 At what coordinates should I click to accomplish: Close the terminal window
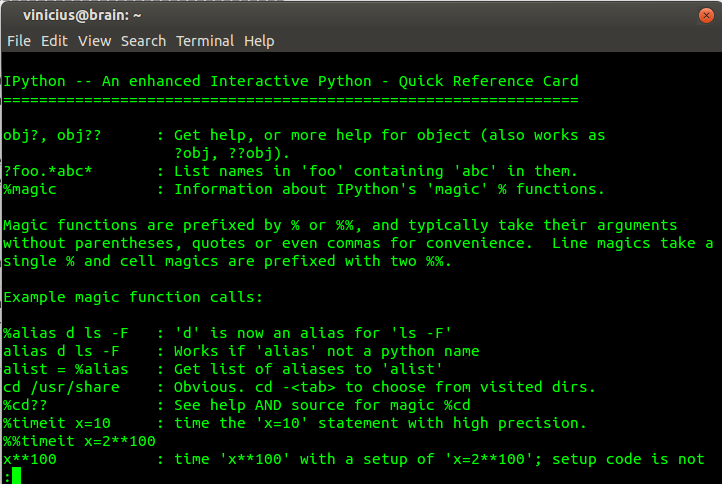[x=704, y=15]
